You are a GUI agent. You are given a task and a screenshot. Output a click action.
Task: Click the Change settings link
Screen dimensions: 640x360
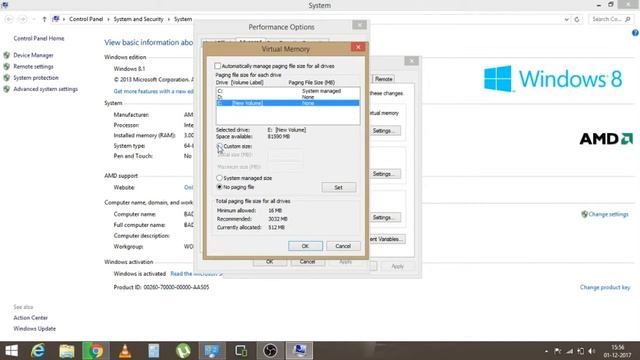coord(608,214)
